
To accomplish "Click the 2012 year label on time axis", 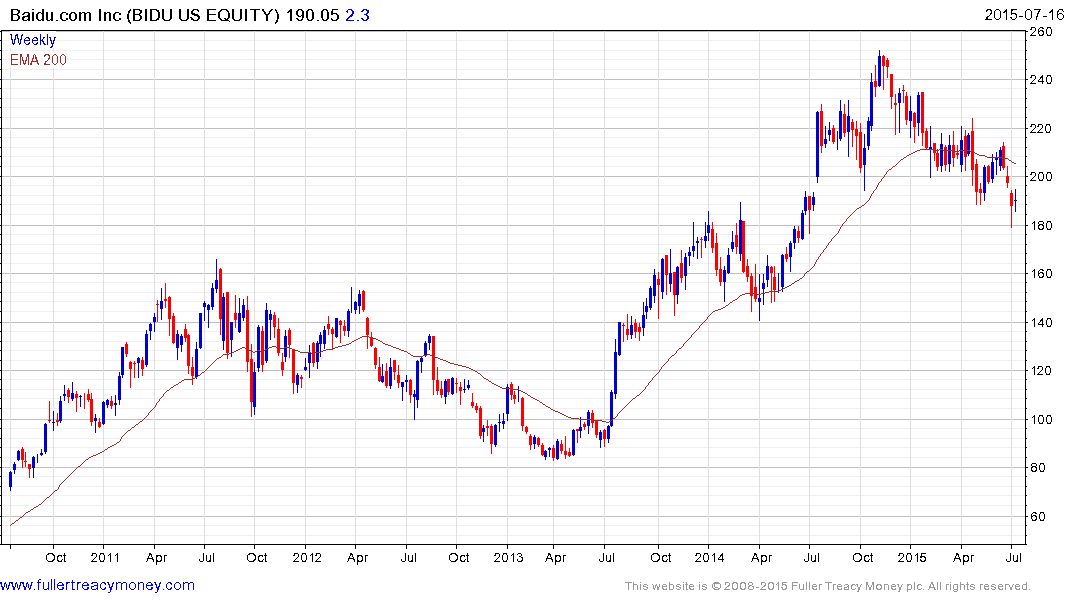I will click(306, 558).
